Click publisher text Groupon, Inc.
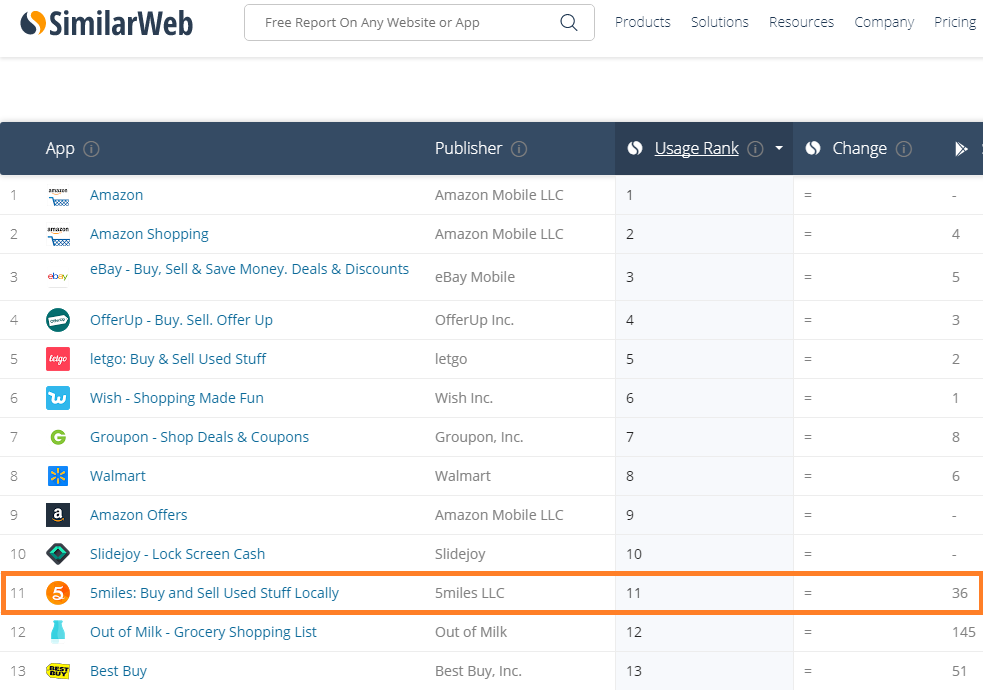 tap(479, 437)
